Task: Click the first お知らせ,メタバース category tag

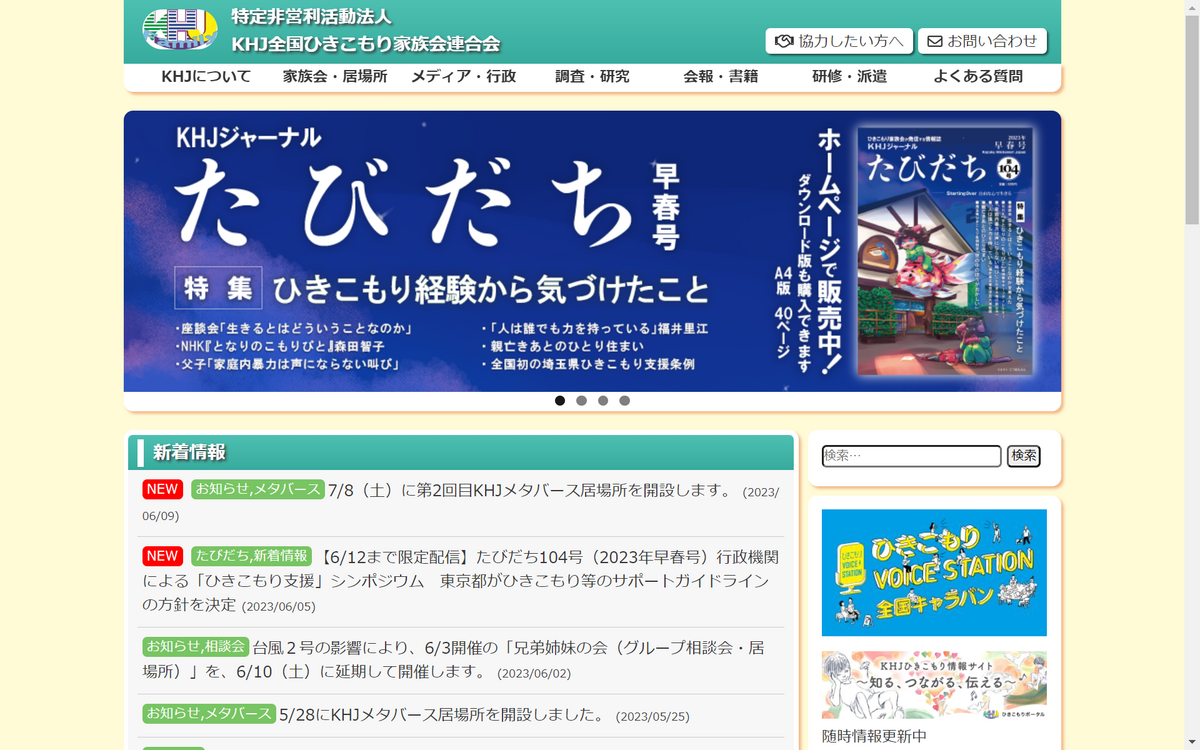Action: [258, 489]
